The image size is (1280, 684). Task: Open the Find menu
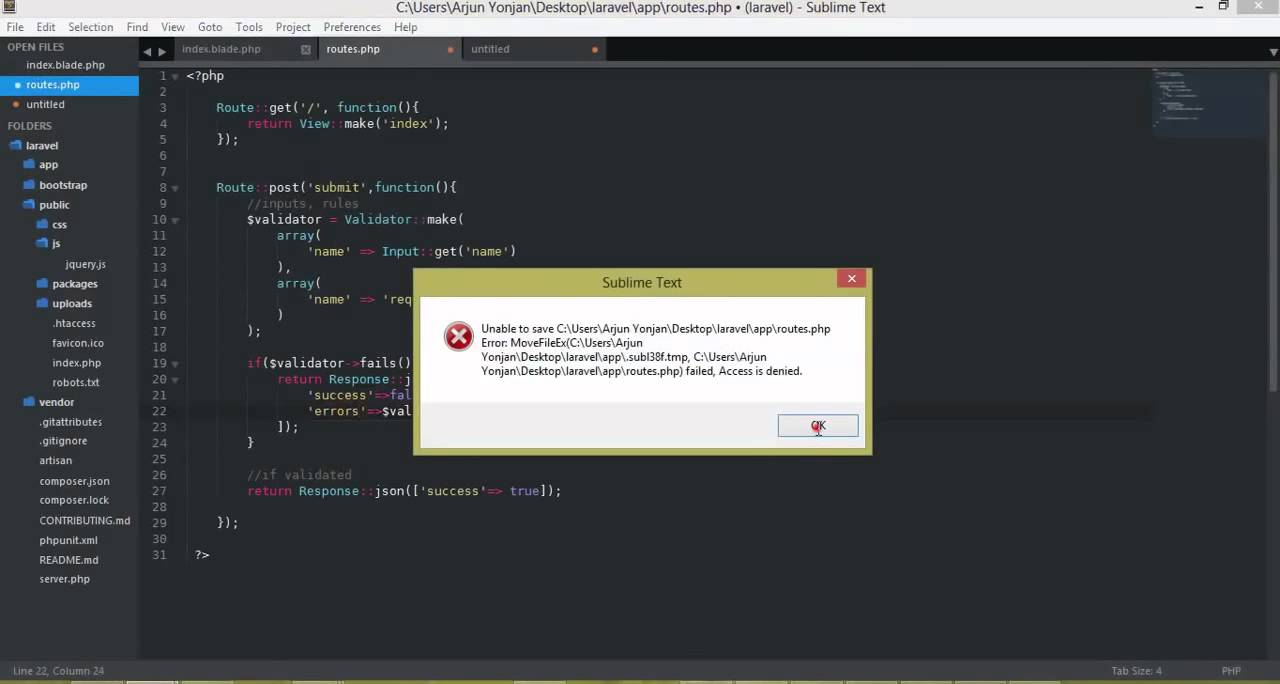click(x=138, y=27)
